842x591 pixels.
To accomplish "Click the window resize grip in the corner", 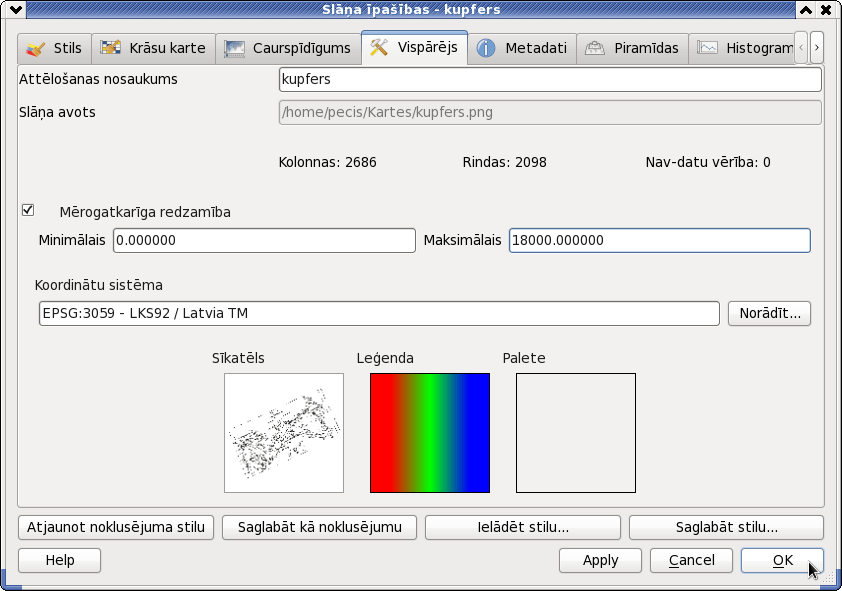I will (827, 578).
